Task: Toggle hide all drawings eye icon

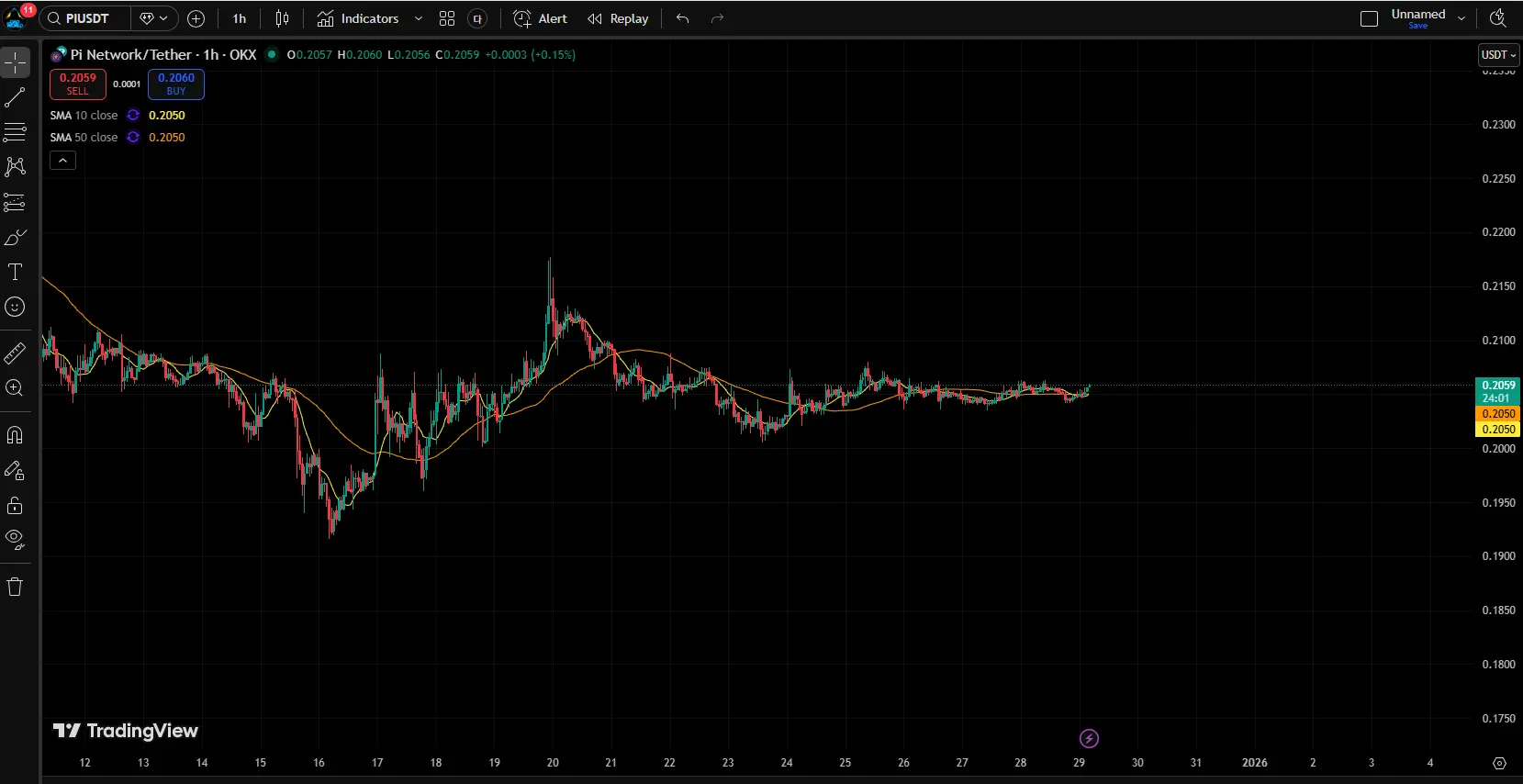Action: point(16,540)
